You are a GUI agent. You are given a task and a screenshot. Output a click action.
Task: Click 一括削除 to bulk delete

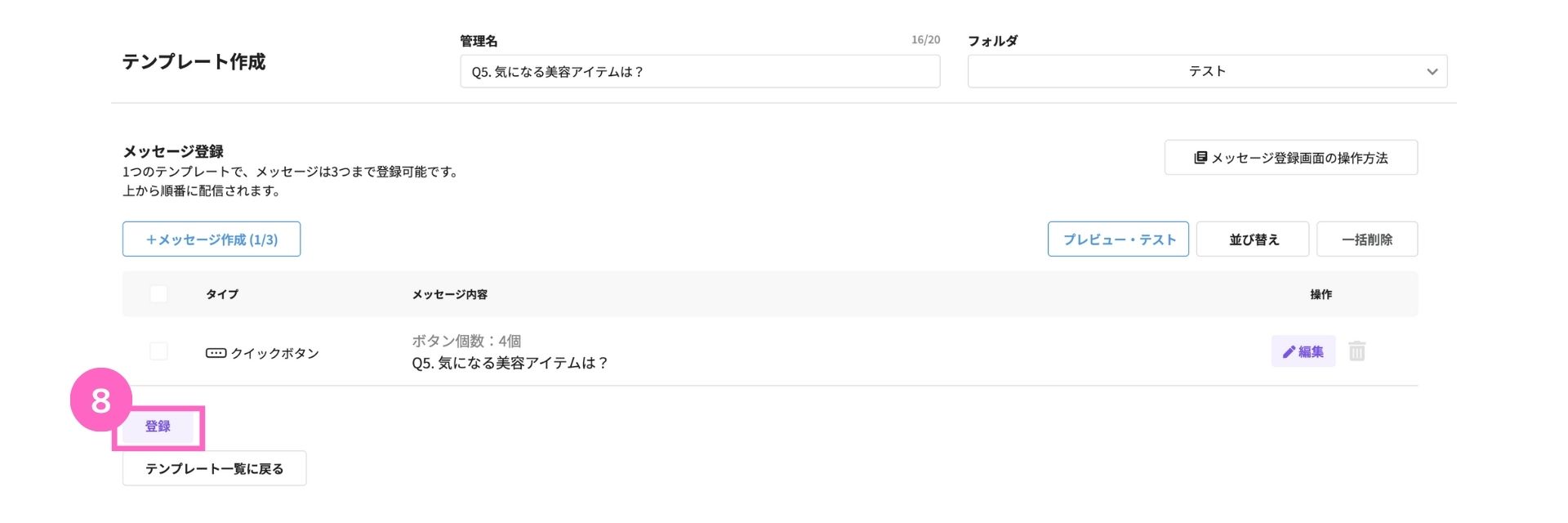click(x=1366, y=239)
